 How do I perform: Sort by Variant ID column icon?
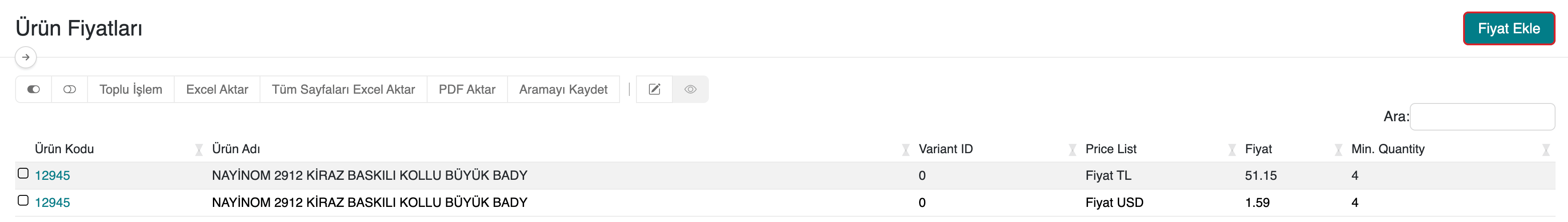pos(1072,150)
